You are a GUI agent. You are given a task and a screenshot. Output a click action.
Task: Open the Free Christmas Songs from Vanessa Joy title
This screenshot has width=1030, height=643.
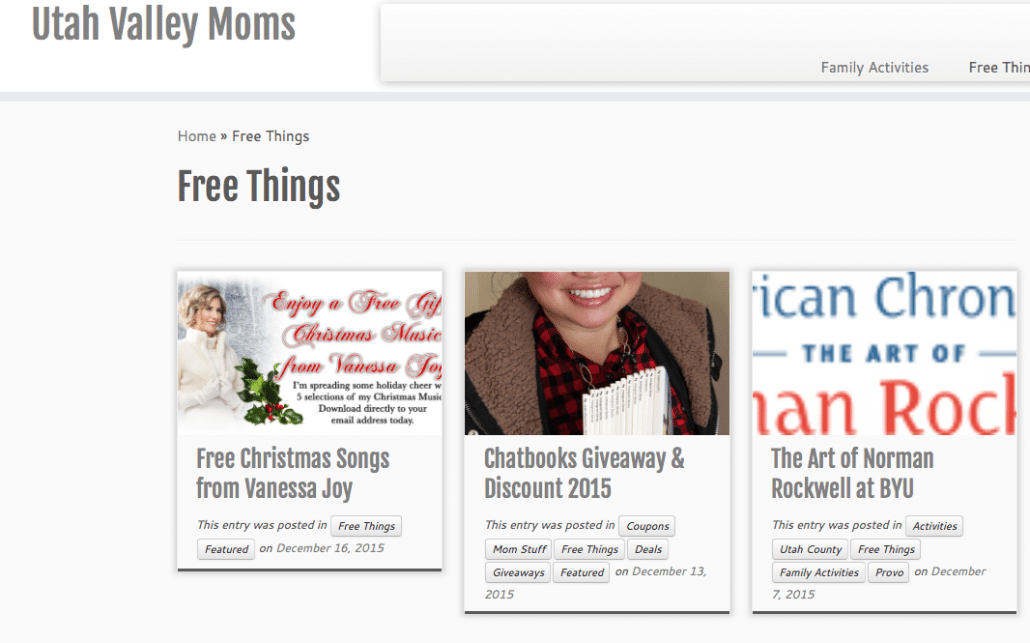pyautogui.click(x=293, y=474)
